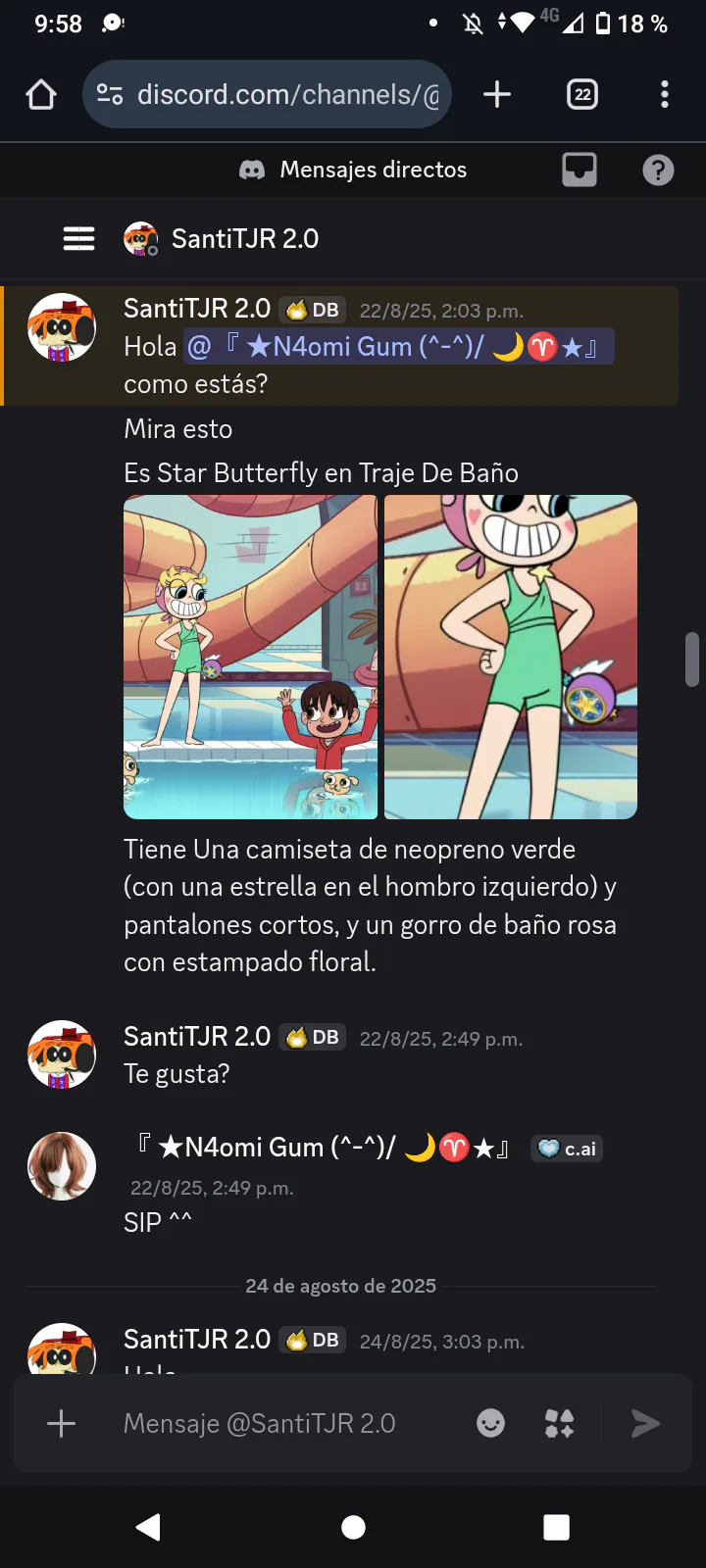Screen dimensions: 706x1568
Task: Click the c.ai server tag badge
Action: 567,1149
